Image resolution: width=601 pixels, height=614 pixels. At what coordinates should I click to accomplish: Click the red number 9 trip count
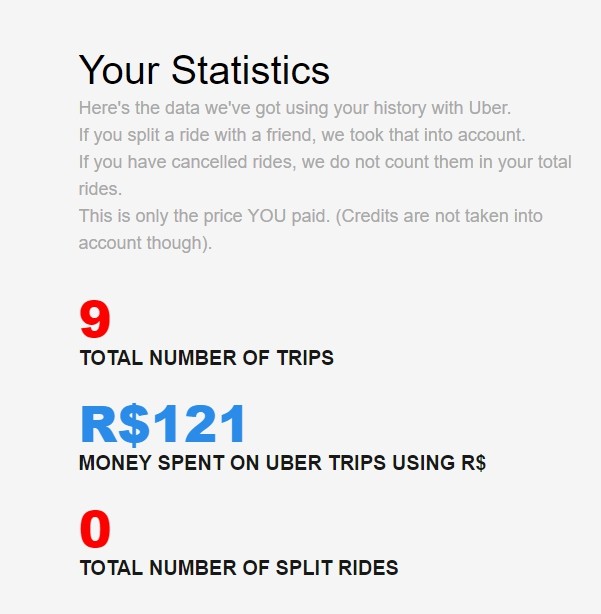[95, 320]
